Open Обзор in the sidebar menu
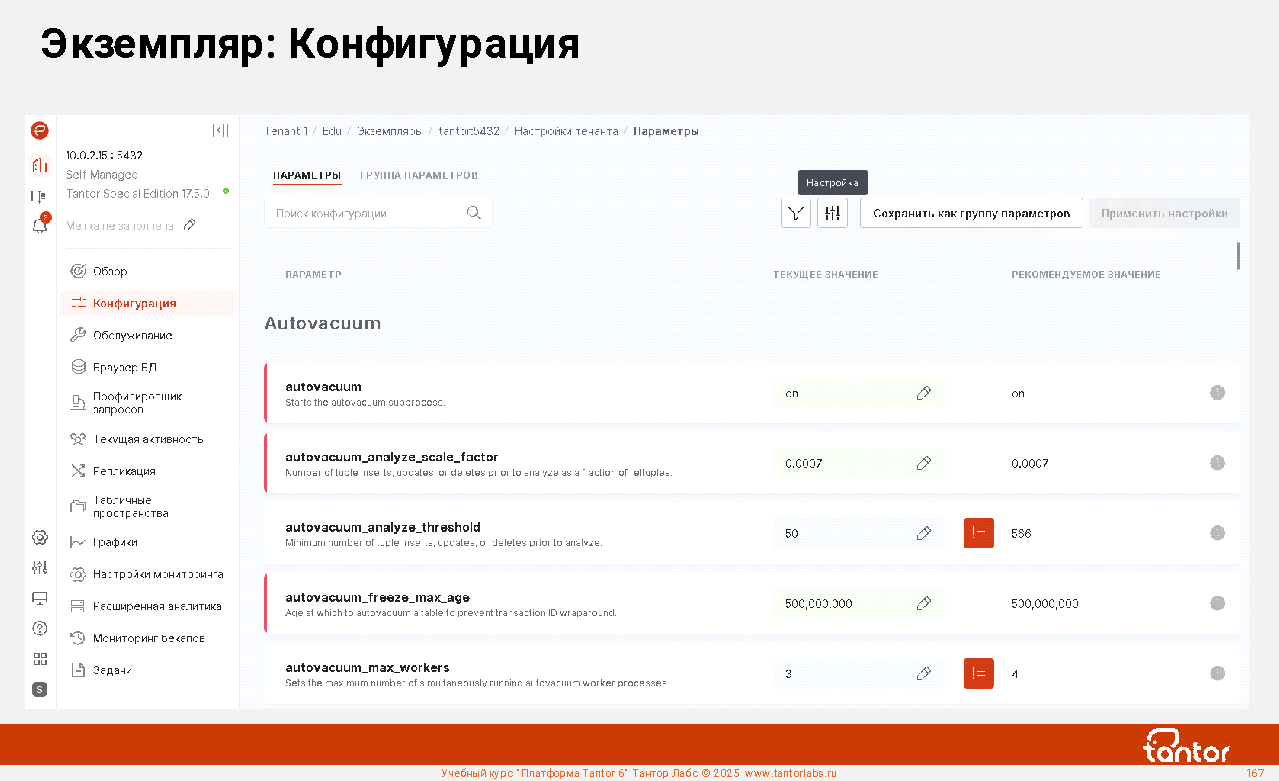The image size is (1279, 781). point(110,271)
